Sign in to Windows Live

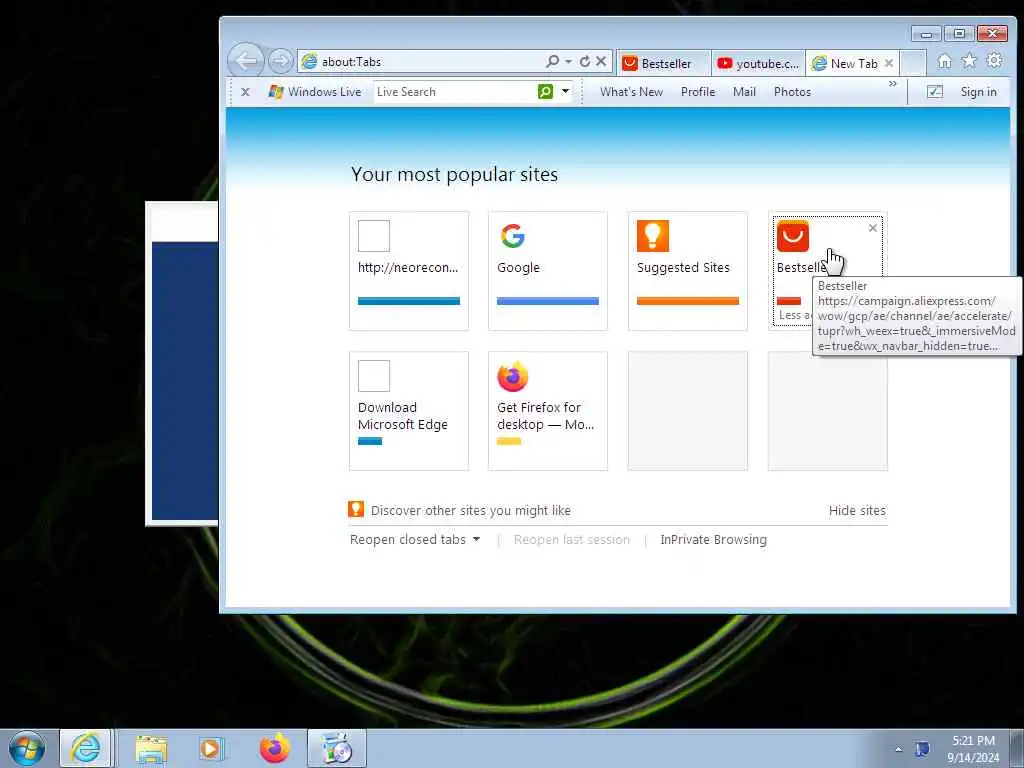coord(978,92)
